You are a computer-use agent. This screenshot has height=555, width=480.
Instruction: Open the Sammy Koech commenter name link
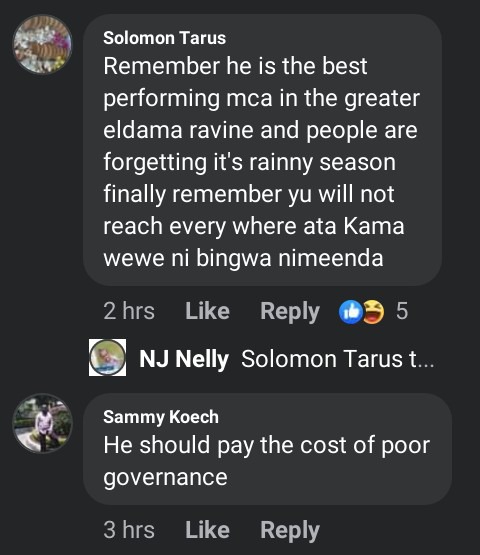click(161, 417)
